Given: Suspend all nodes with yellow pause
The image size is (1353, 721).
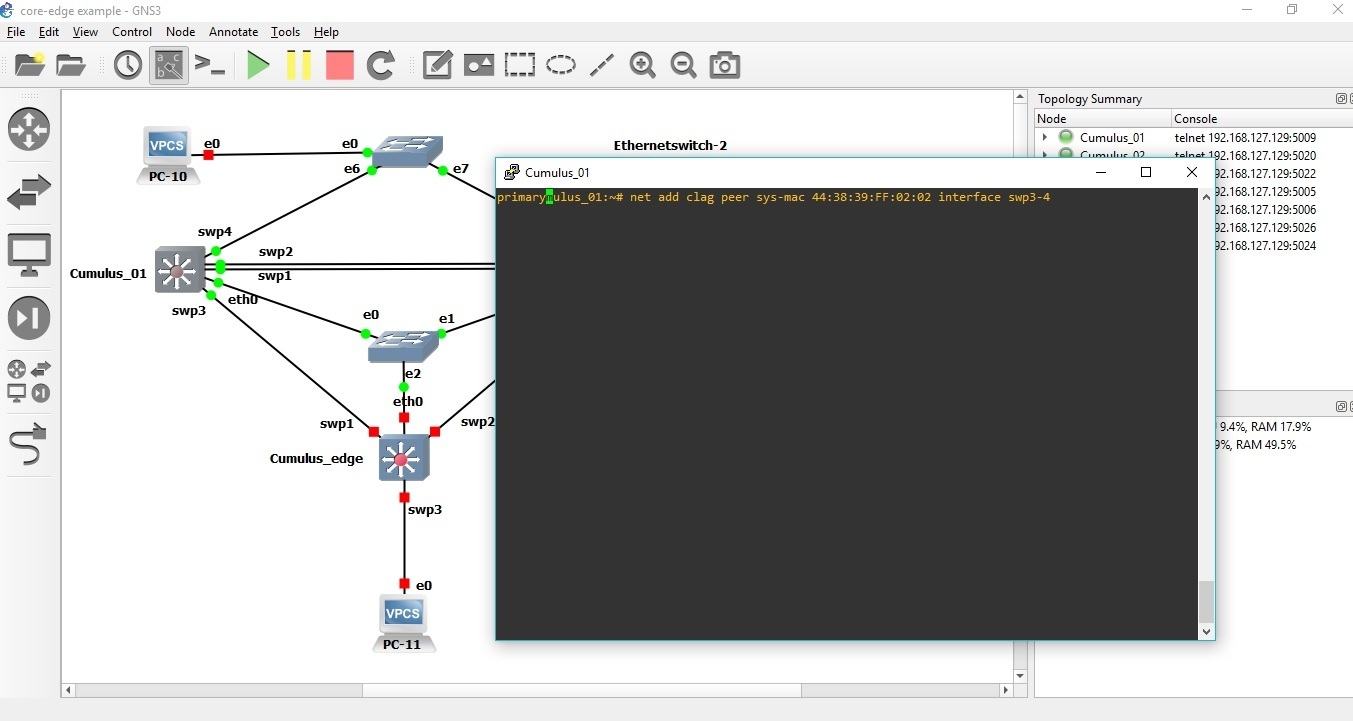Looking at the screenshot, I should (x=298, y=66).
